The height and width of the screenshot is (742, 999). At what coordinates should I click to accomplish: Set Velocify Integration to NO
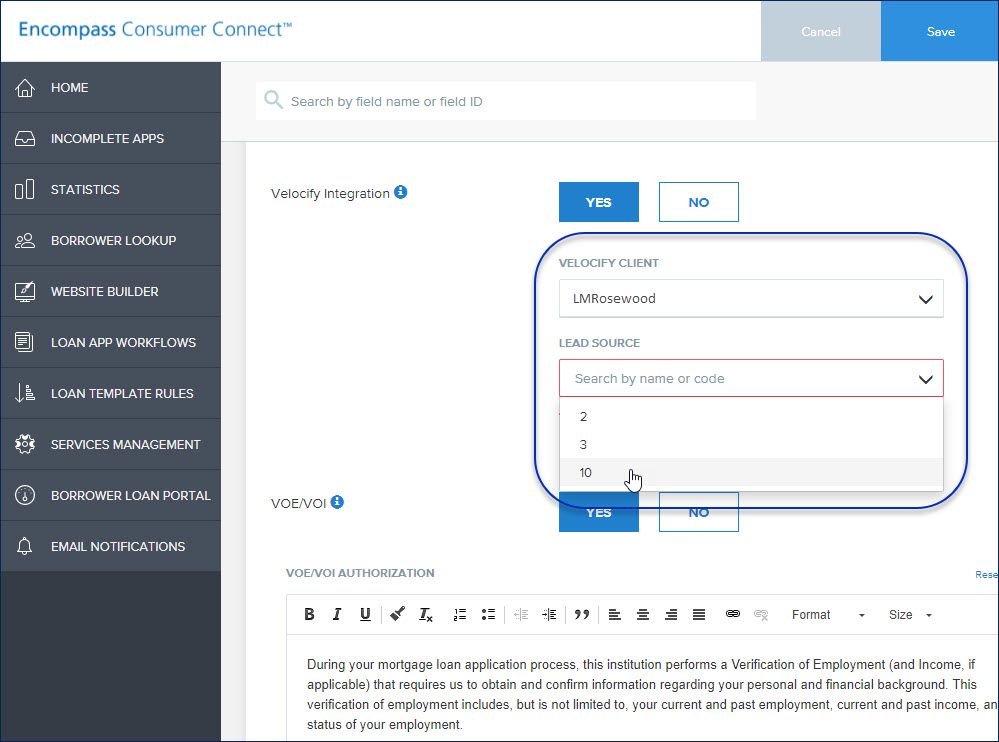(698, 202)
